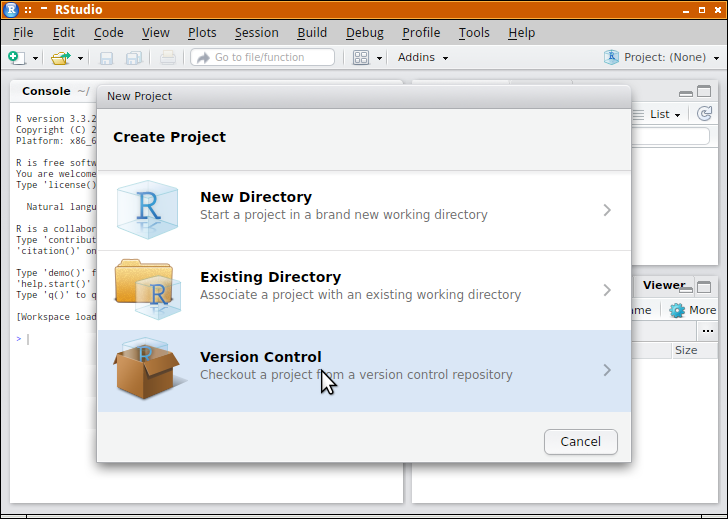Image resolution: width=728 pixels, height=519 pixels.
Task: Click the Open File folder icon
Action: (x=61, y=58)
